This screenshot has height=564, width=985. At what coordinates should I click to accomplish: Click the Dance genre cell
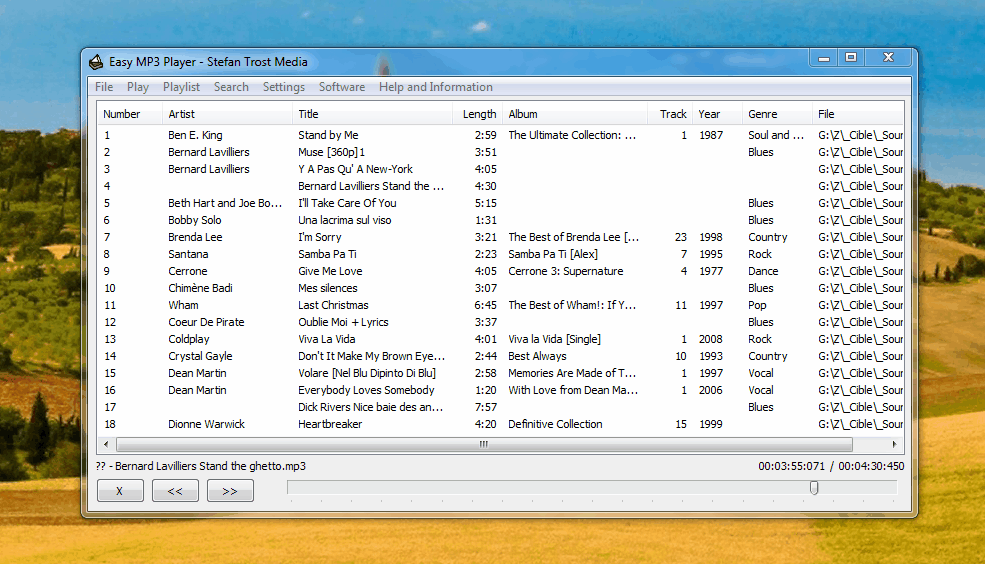pyautogui.click(x=763, y=271)
